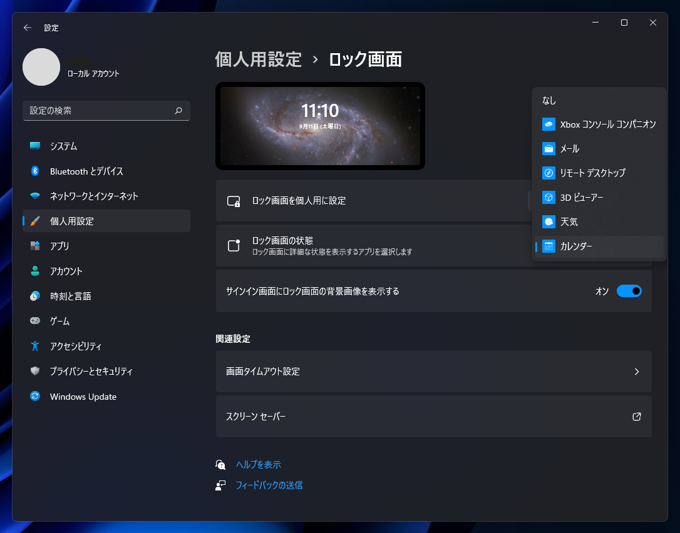Click the Mail app icon in the dropdown

tap(549, 149)
